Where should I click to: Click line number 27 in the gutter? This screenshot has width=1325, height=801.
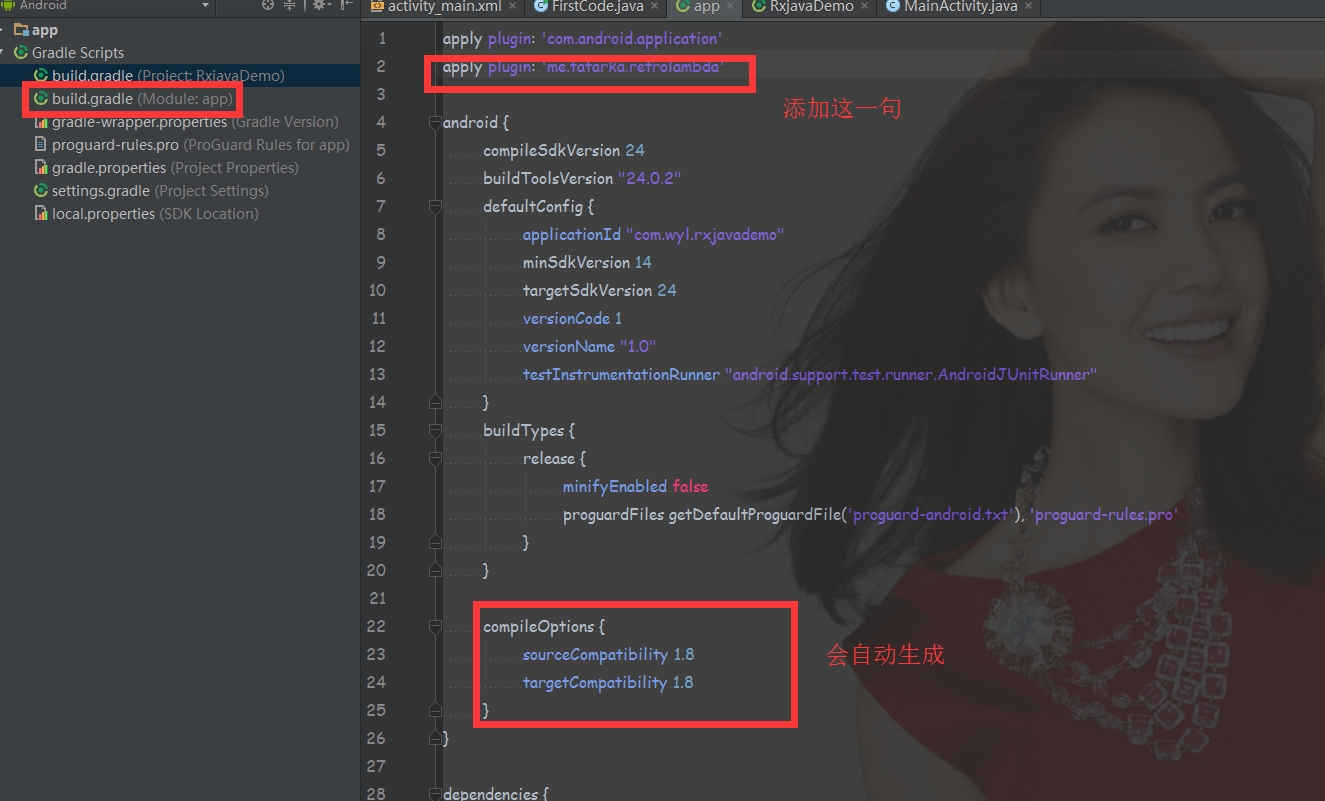pos(377,766)
